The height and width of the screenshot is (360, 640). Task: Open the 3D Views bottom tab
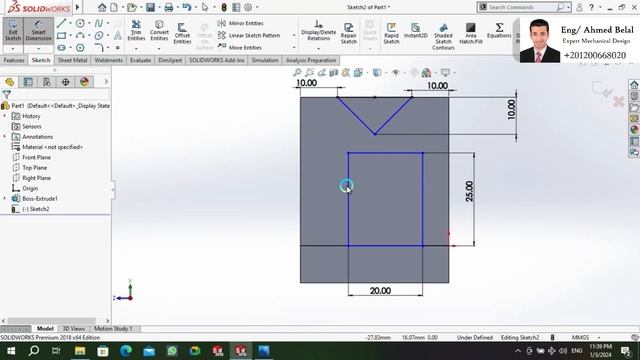point(73,329)
